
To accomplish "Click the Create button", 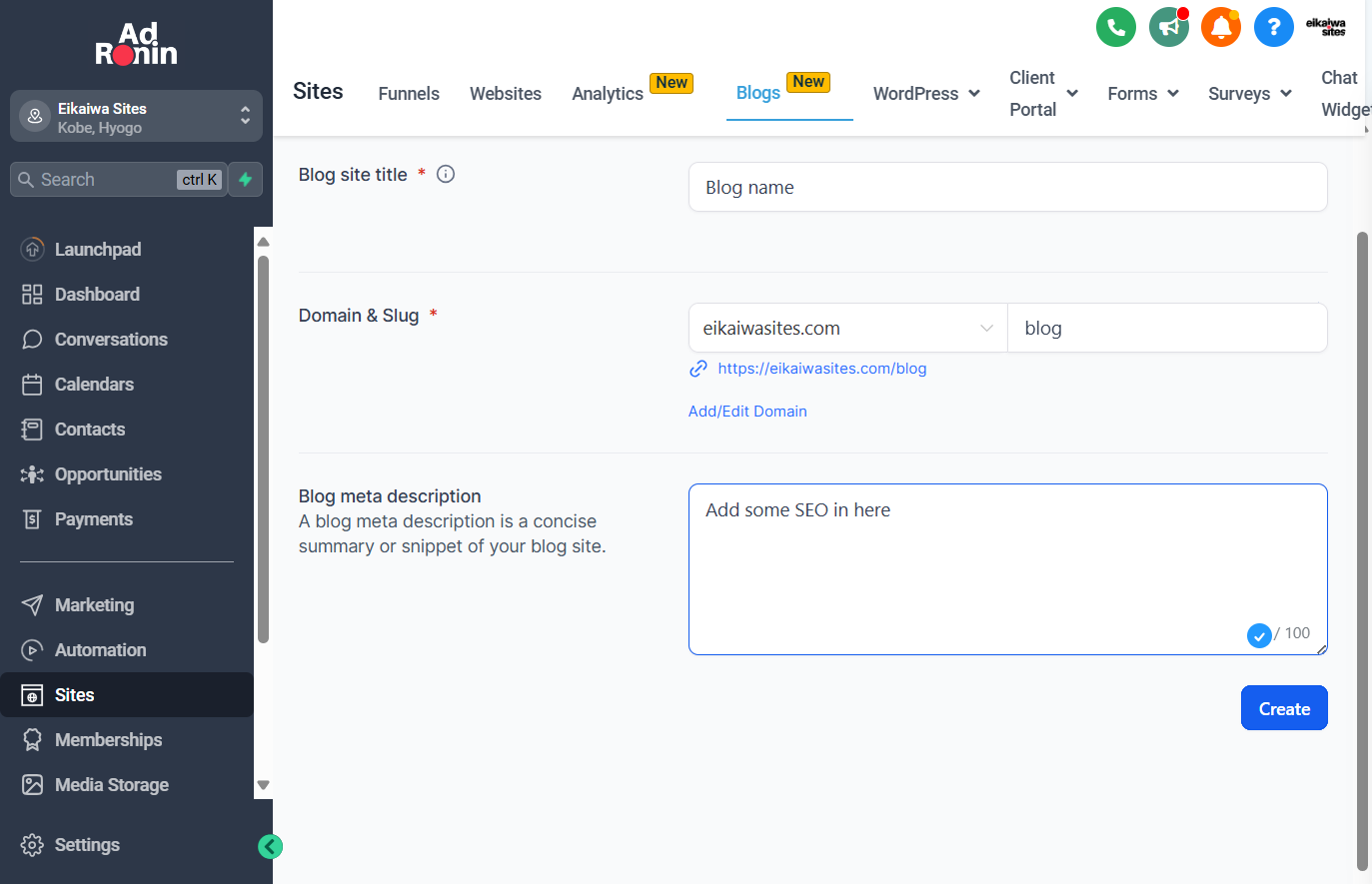I will (1284, 708).
